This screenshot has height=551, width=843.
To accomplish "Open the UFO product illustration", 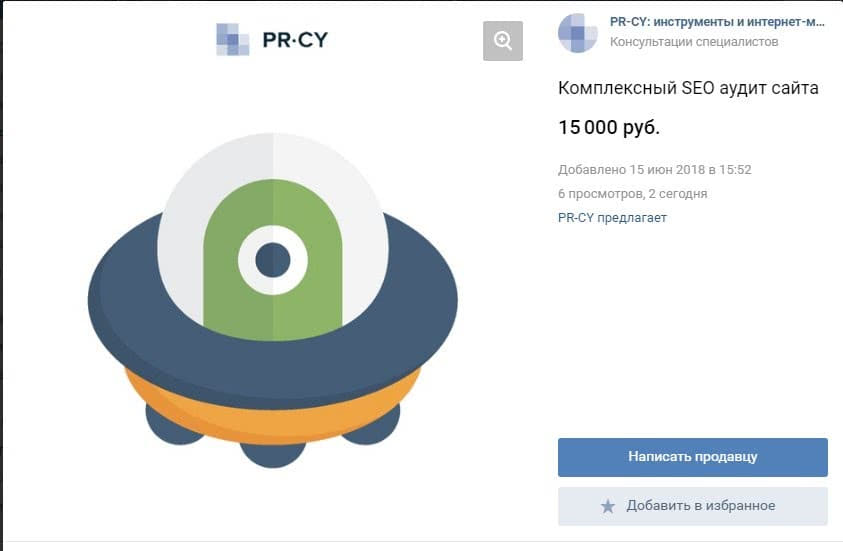I will (x=273, y=300).
